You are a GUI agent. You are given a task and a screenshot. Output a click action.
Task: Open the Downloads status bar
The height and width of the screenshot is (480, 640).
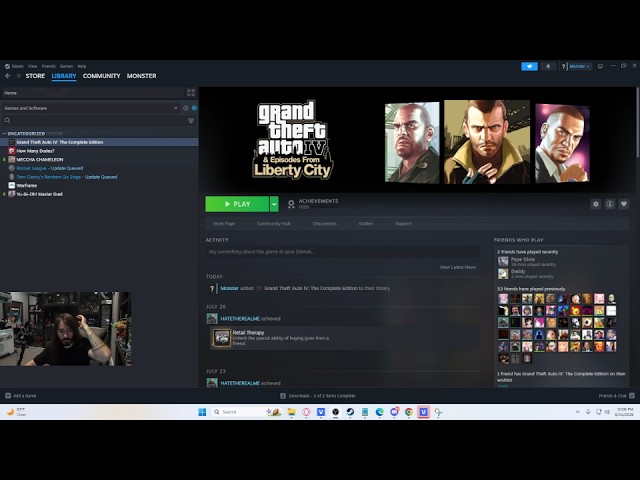pos(318,396)
